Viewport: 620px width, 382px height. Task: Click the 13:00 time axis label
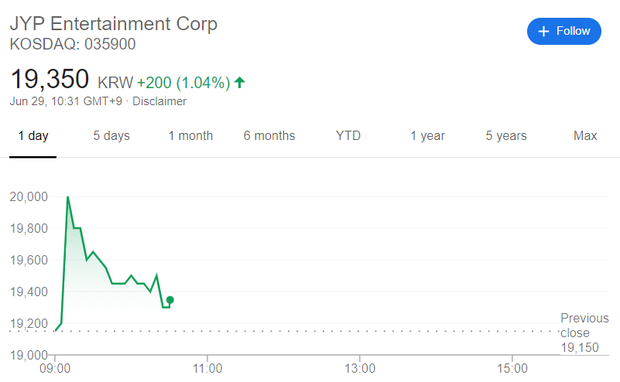[x=360, y=369]
